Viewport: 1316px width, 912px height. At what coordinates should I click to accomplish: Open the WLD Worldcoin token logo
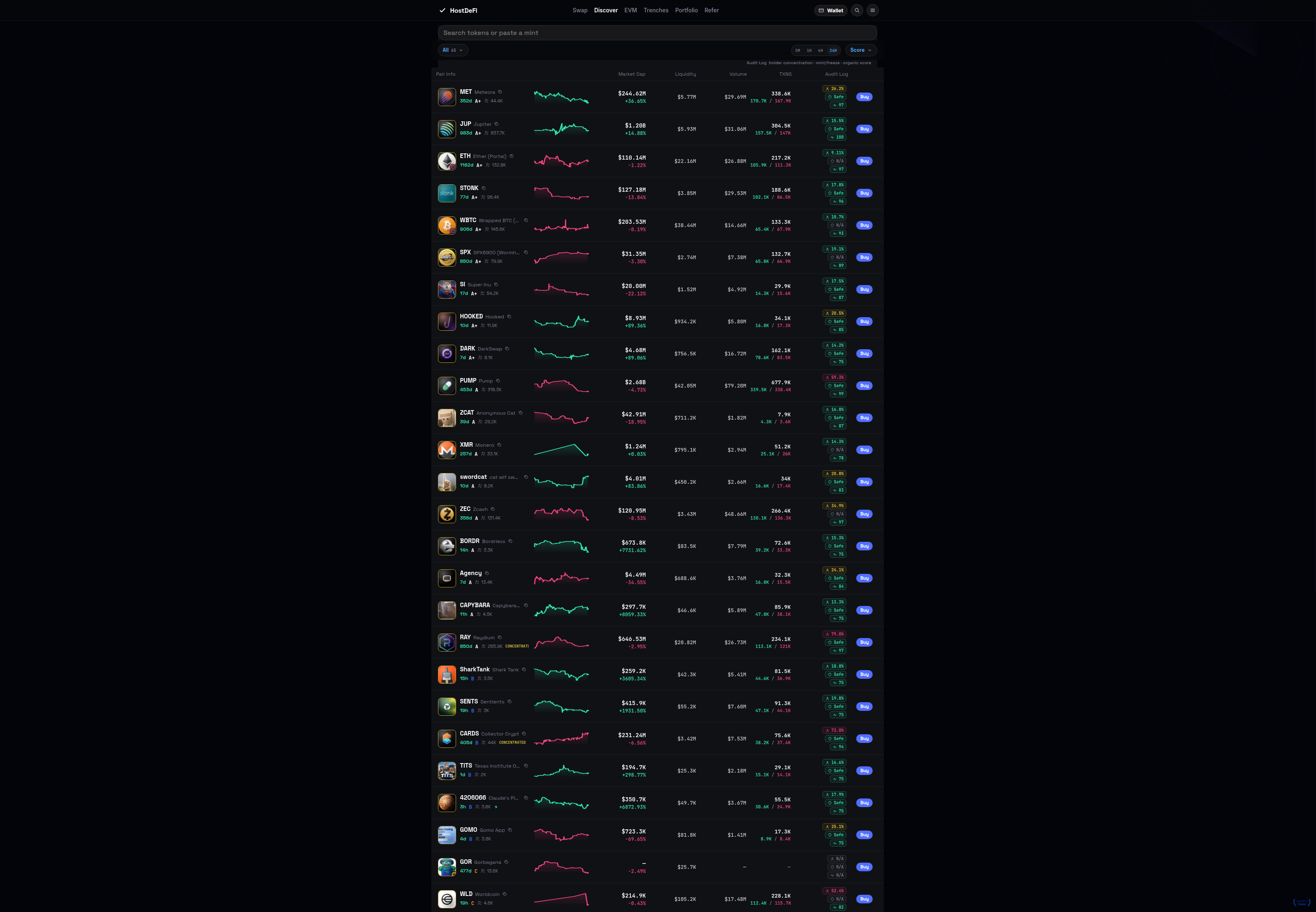coord(447,899)
